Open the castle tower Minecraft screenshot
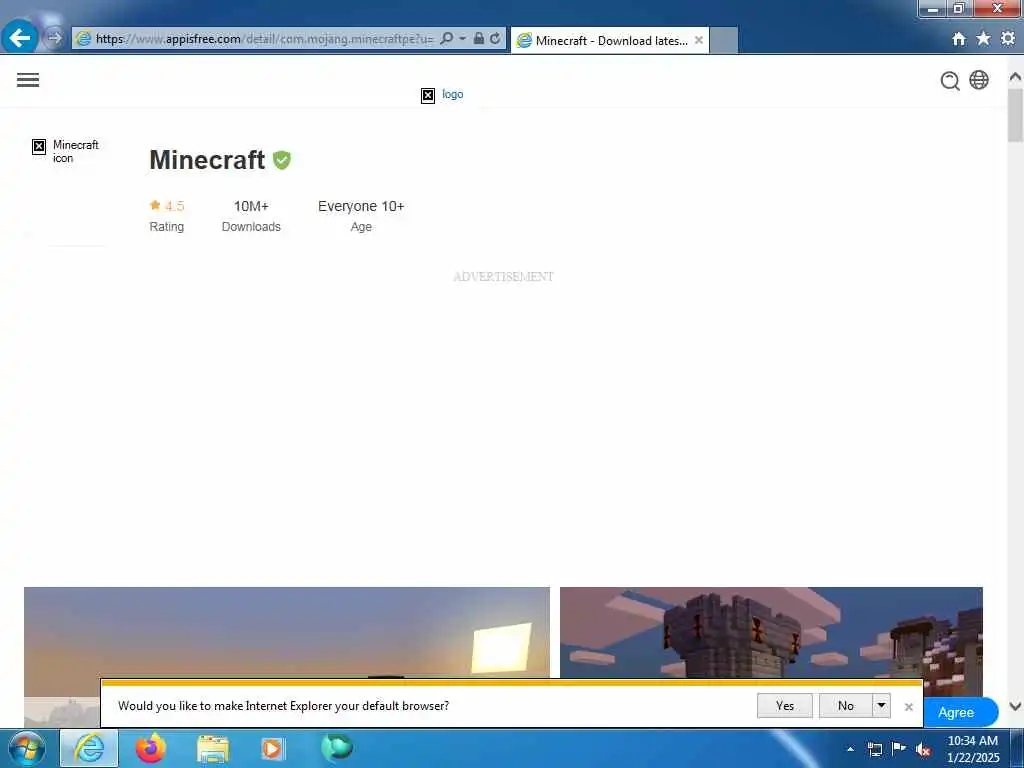1024x768 pixels. coord(771,632)
